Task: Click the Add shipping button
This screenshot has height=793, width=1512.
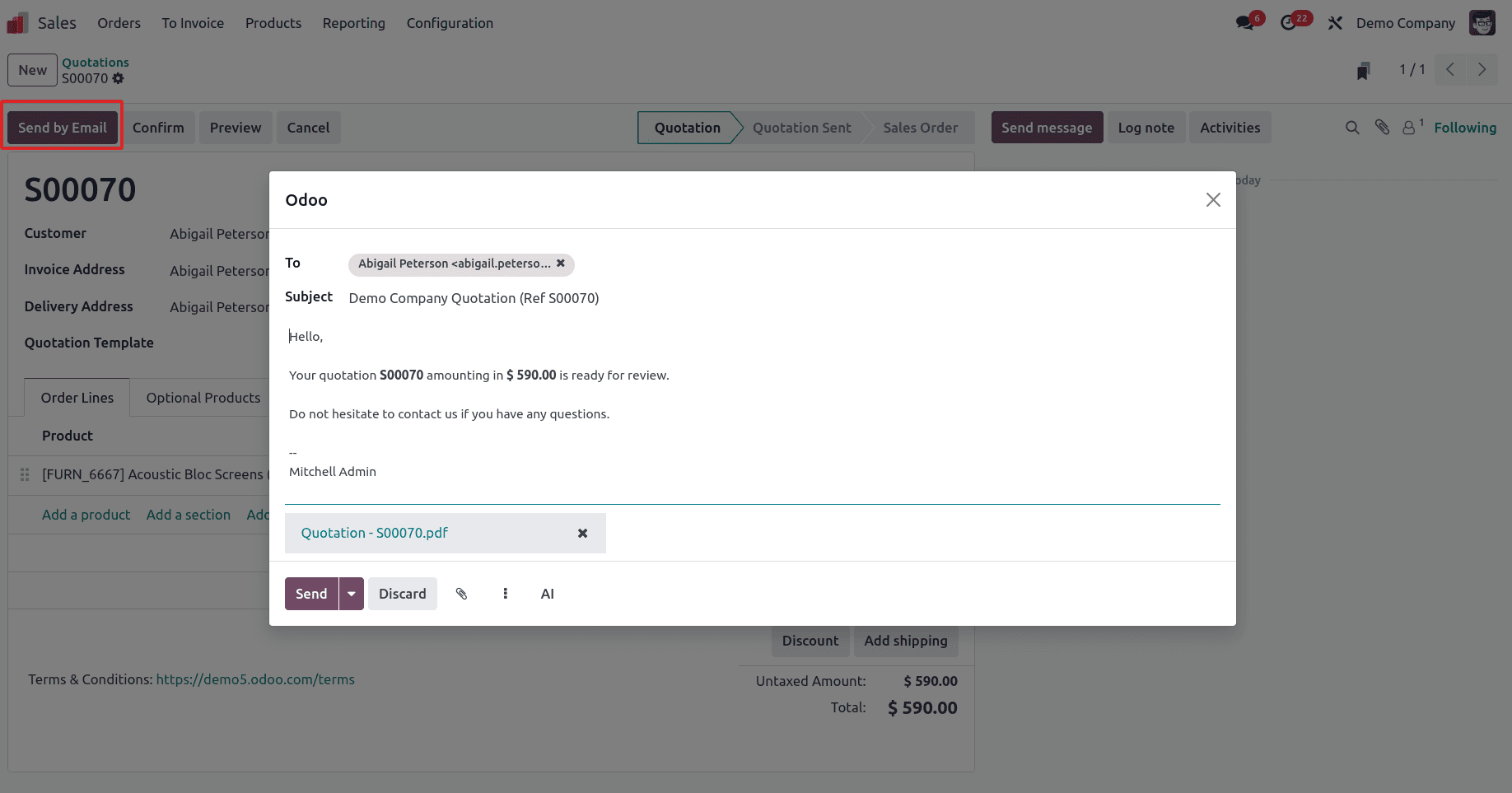Action: pyautogui.click(x=906, y=641)
